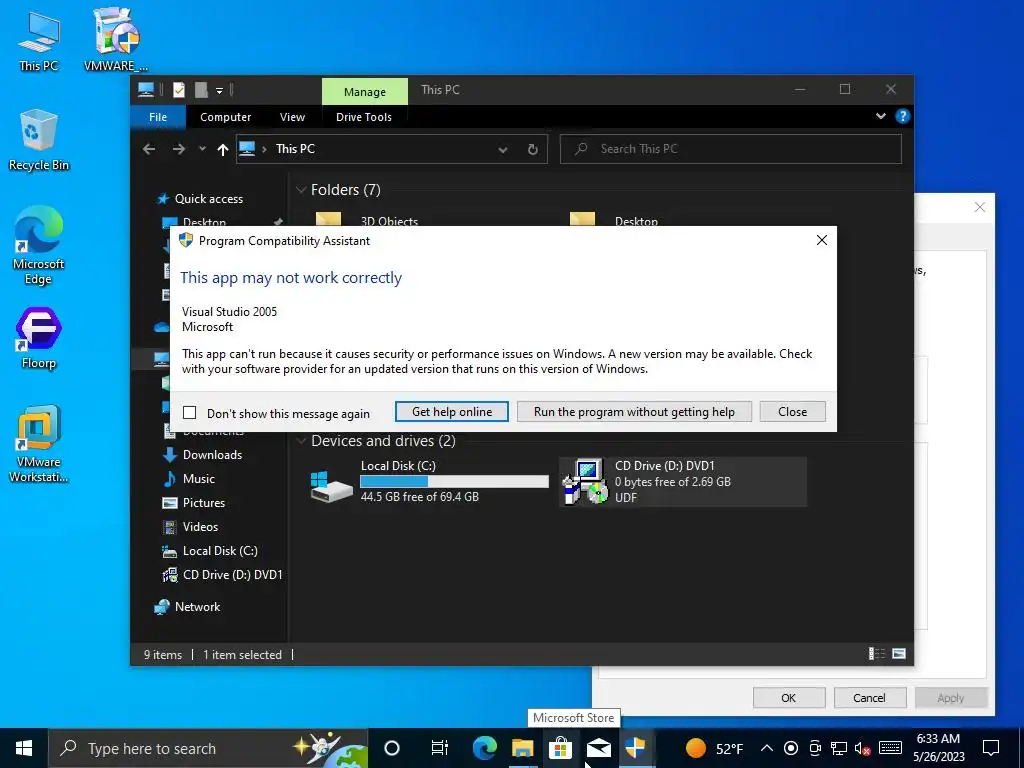The height and width of the screenshot is (768, 1024).
Task: Select Local Disk (C:) drive tile
Action: click(429, 482)
